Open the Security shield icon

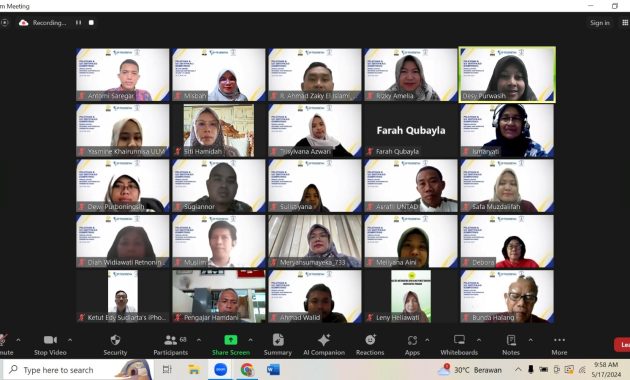point(115,340)
